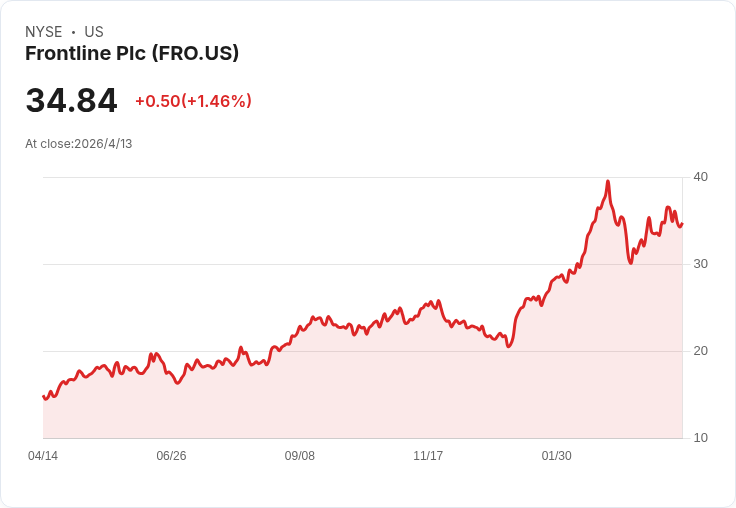Click the 11/17 date axis label
The image size is (736, 508).
click(x=428, y=456)
